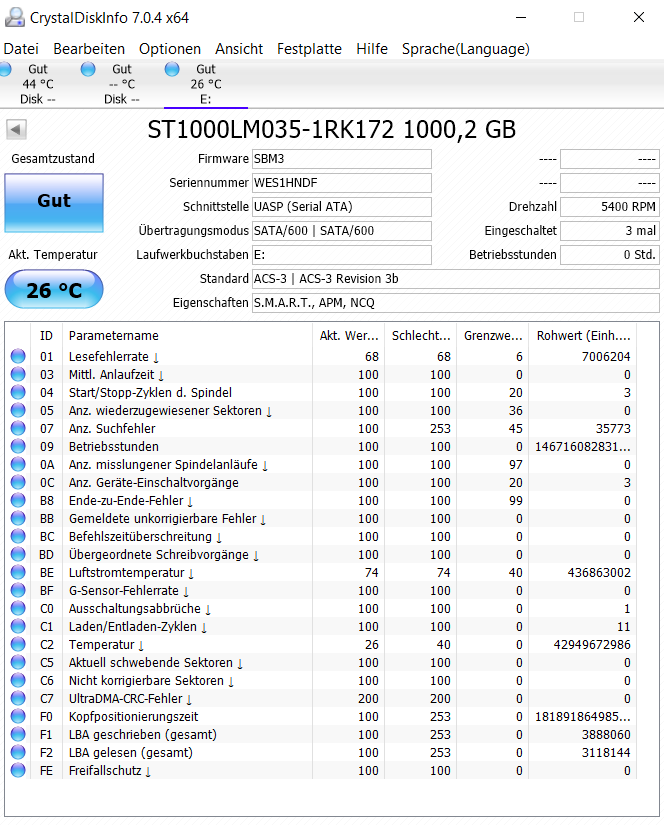664x825 pixels.
Task: Click status orb for LBA geschrieben row
Action: (x=18, y=734)
